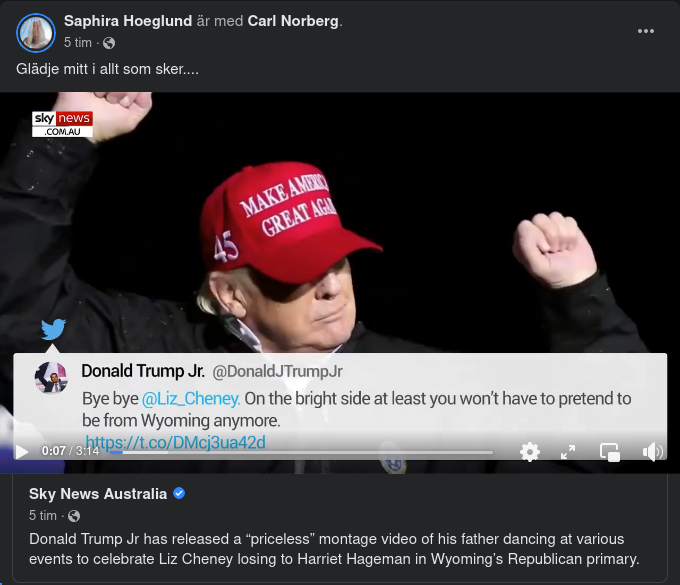Screen dimensions: 680x585
Task: Click the @Liz_Cheney mention in tweet
Action: click(x=190, y=398)
